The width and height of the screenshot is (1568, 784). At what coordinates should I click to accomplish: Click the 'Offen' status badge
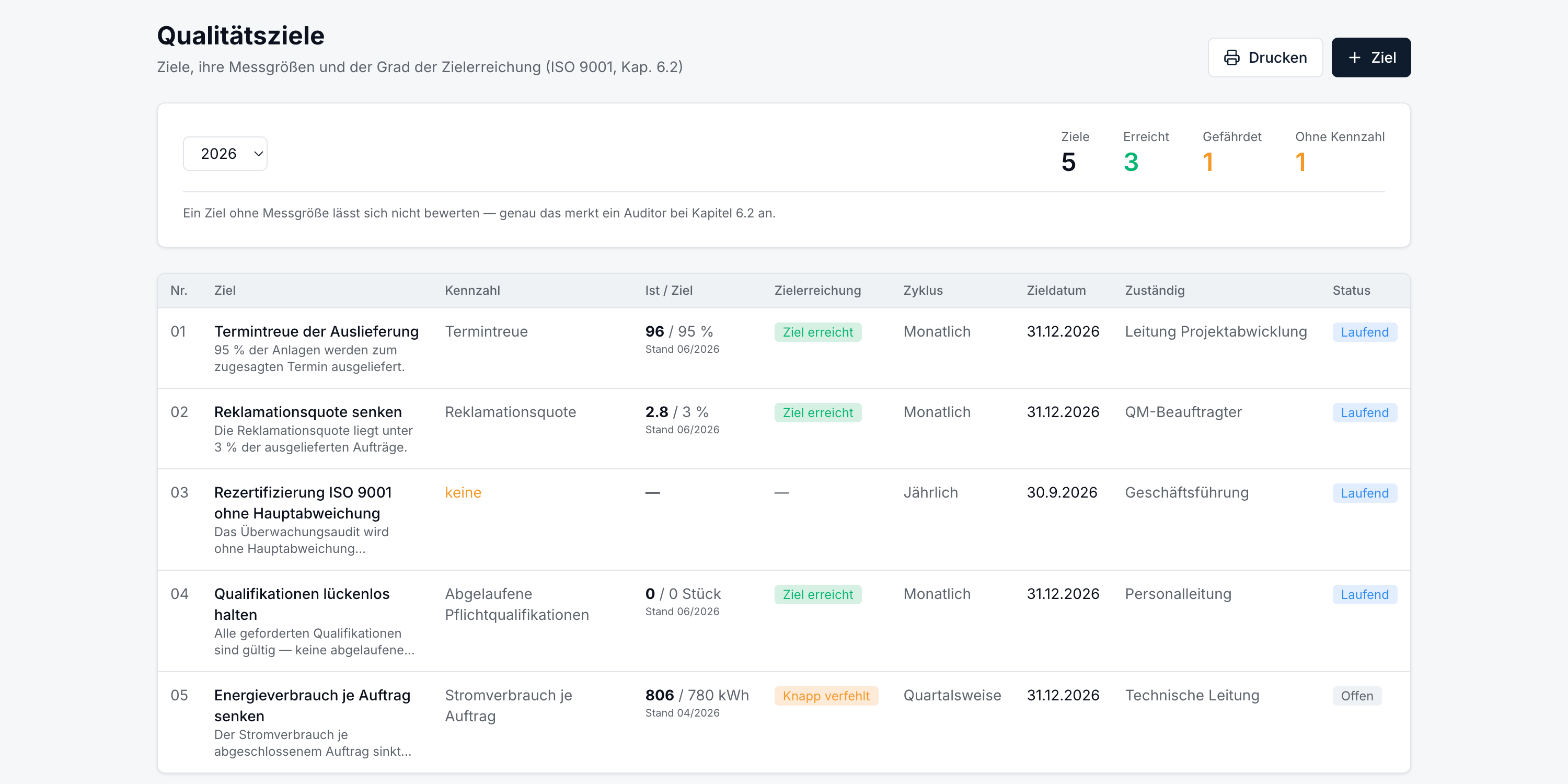click(x=1357, y=696)
